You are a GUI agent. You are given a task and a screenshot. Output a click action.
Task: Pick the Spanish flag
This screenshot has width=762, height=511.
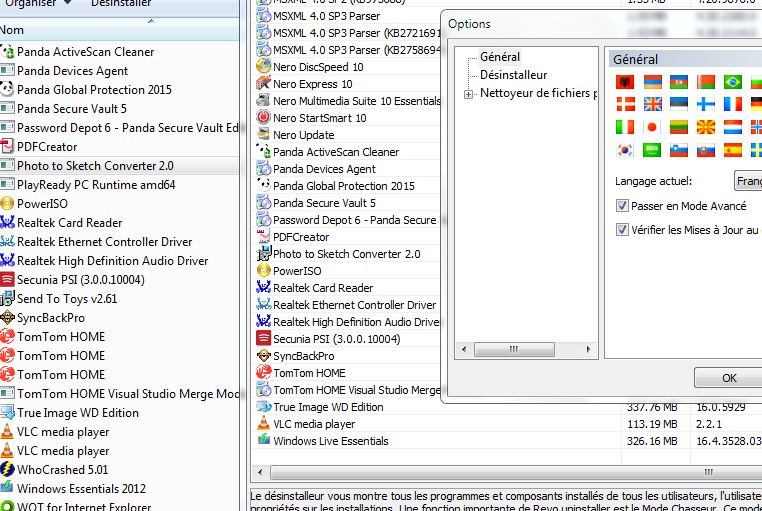coord(732,150)
